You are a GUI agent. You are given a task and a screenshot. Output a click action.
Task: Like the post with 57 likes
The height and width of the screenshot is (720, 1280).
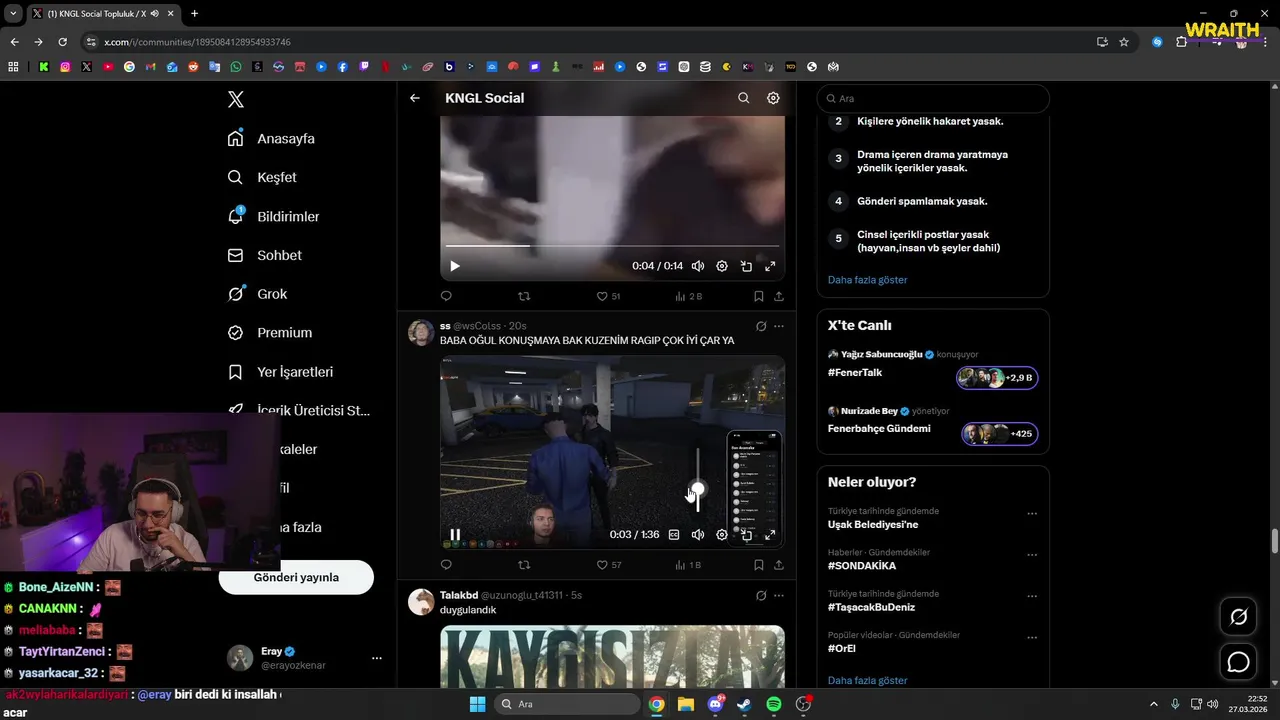coord(602,565)
